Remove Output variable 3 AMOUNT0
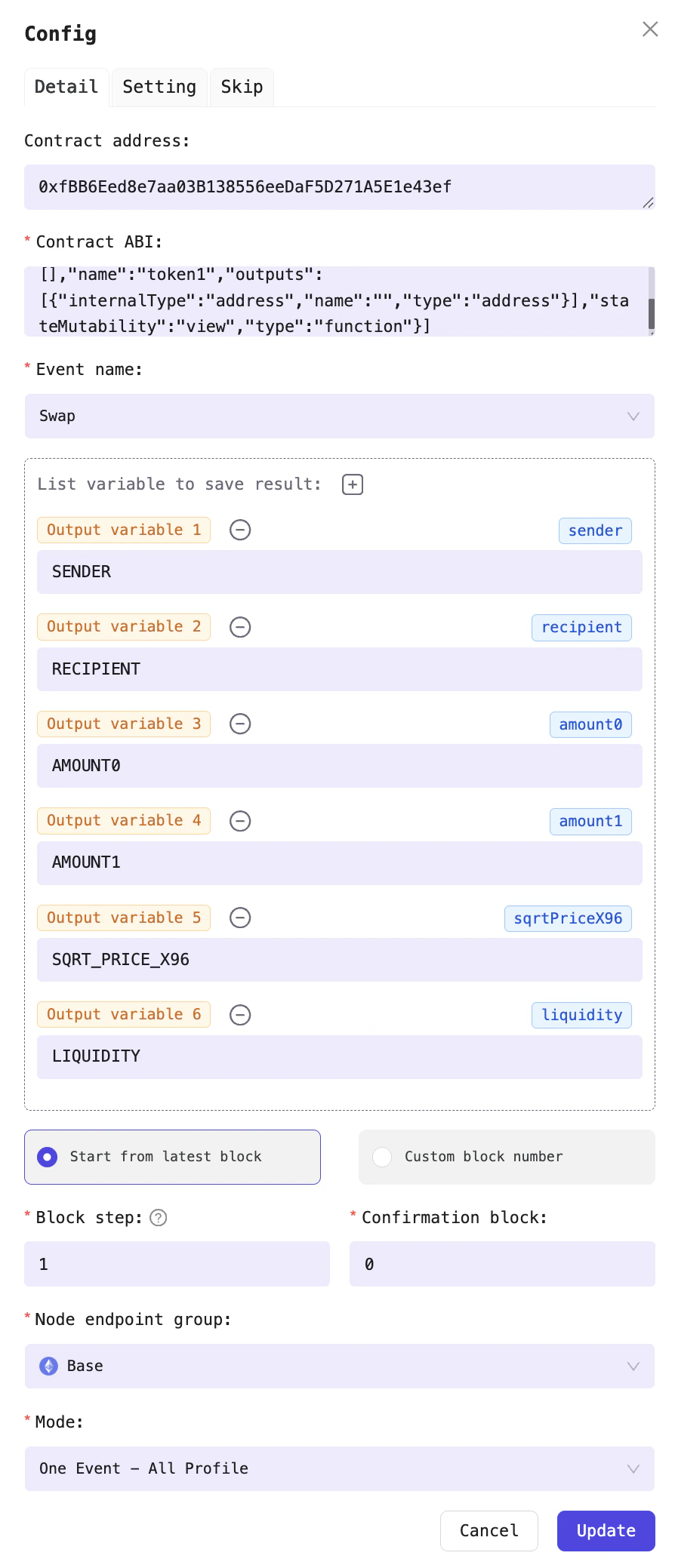The height and width of the screenshot is (1568, 675). (x=240, y=724)
